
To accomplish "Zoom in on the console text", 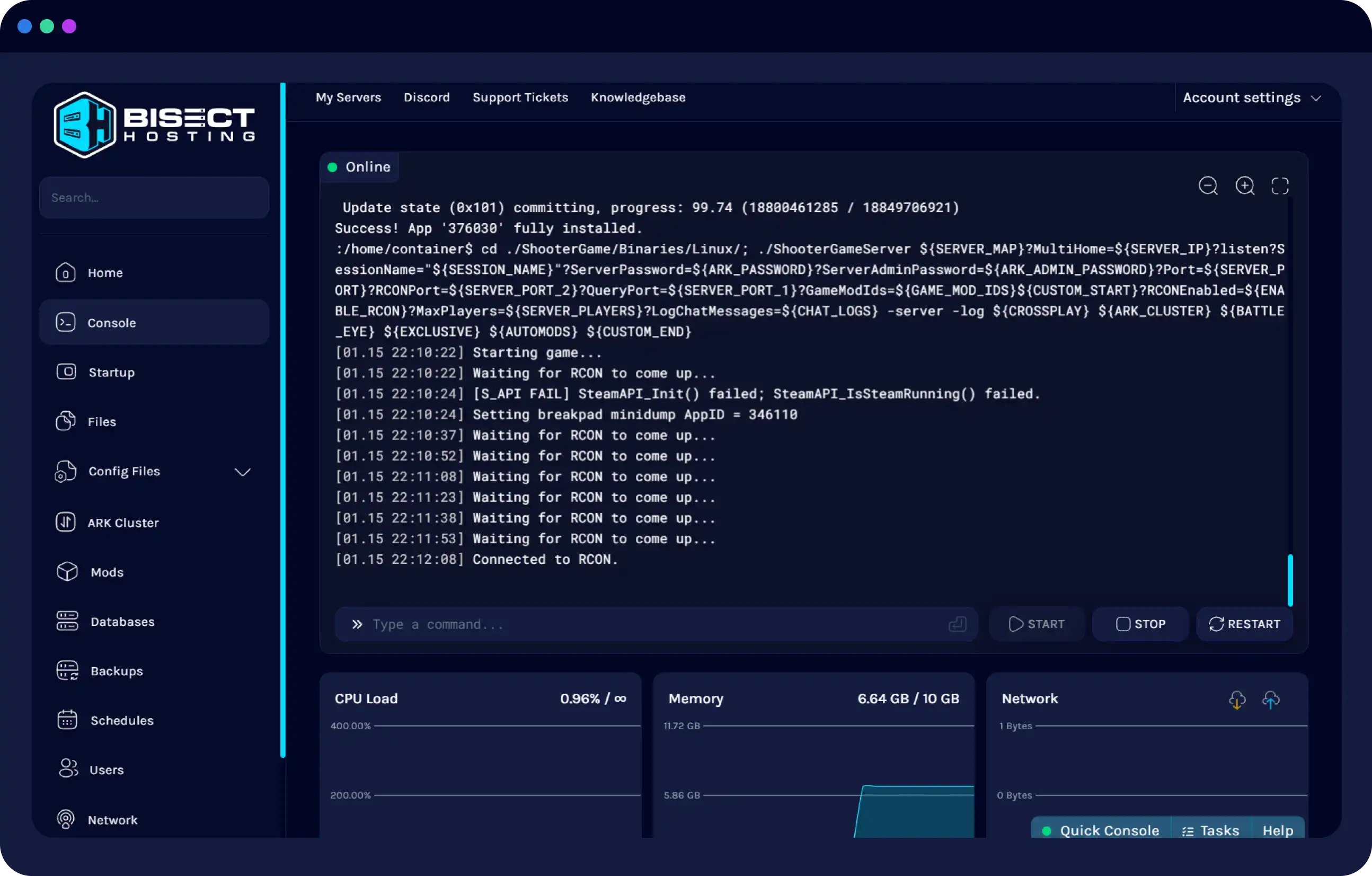I will point(1245,186).
